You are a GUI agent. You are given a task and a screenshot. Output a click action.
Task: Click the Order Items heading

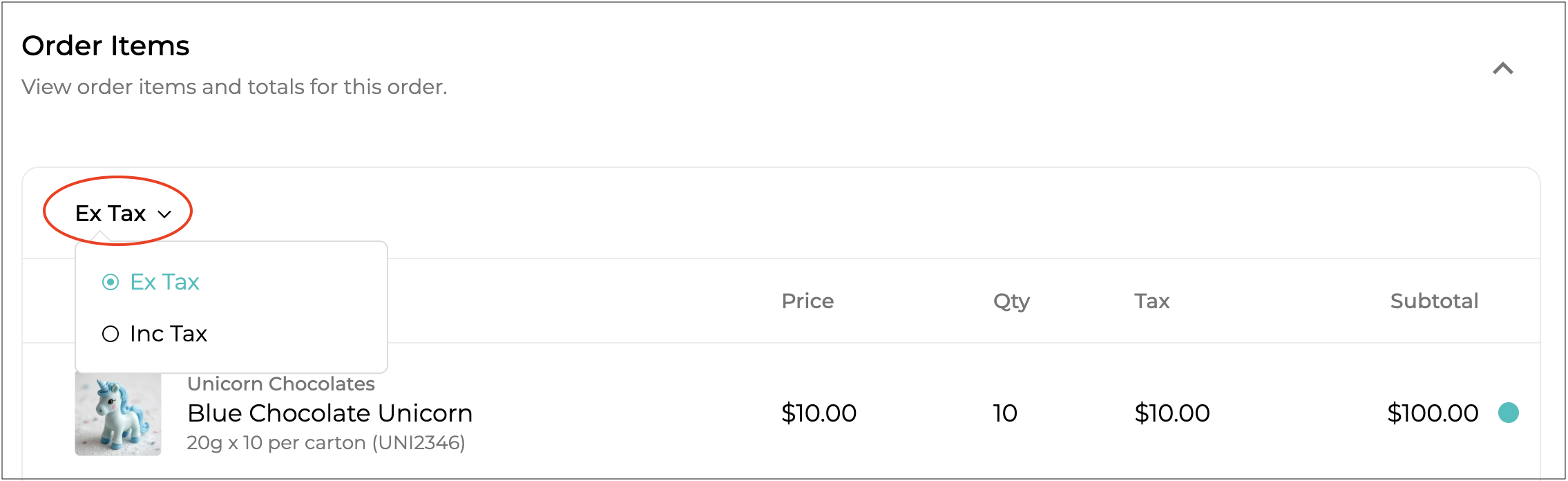click(x=106, y=46)
